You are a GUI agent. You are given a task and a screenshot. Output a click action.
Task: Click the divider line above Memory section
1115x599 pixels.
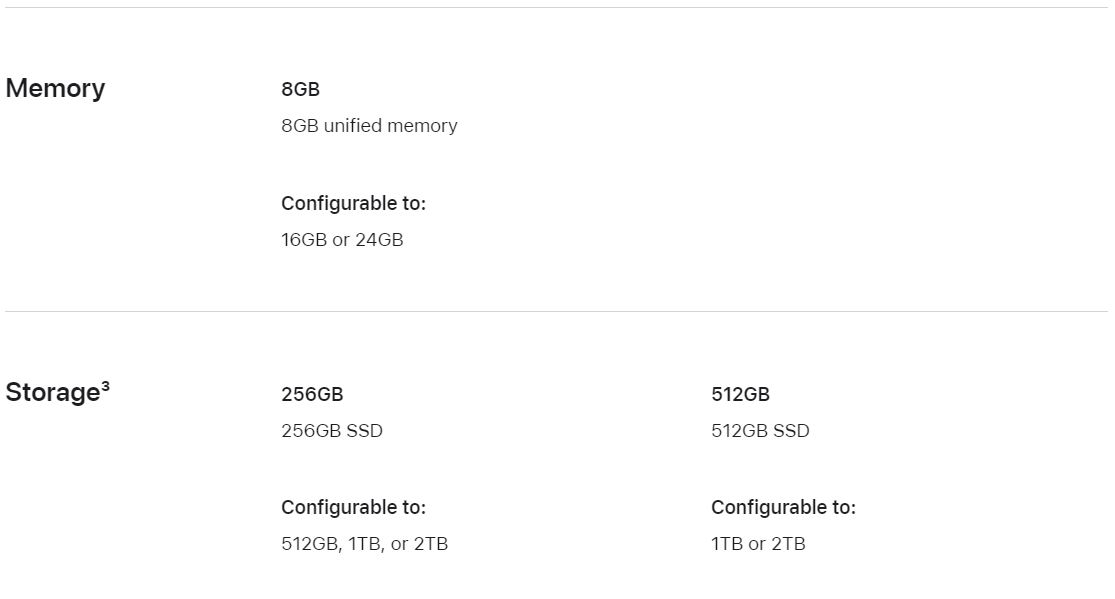[557, 7]
